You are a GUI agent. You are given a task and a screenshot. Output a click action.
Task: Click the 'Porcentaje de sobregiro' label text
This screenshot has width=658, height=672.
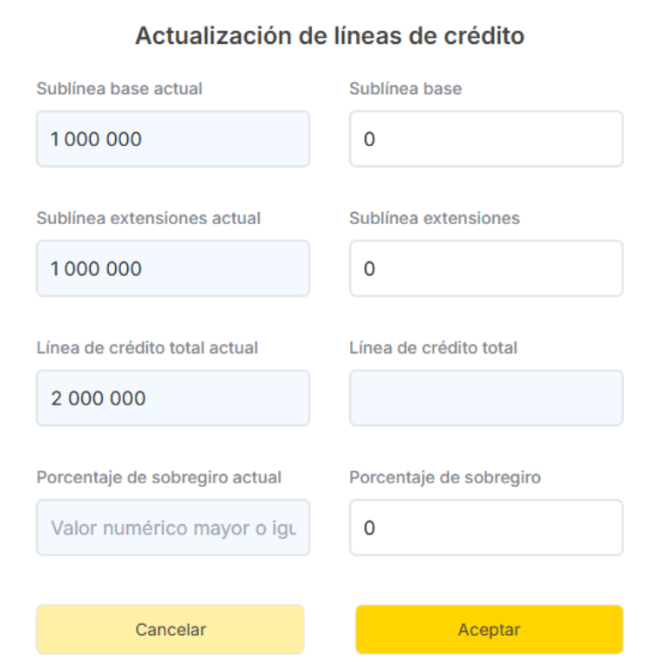pyautogui.click(x=445, y=477)
